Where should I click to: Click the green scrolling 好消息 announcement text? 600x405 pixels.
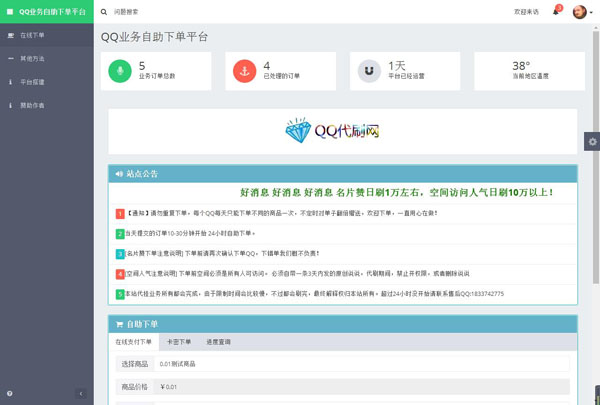pyautogui.click(x=396, y=193)
